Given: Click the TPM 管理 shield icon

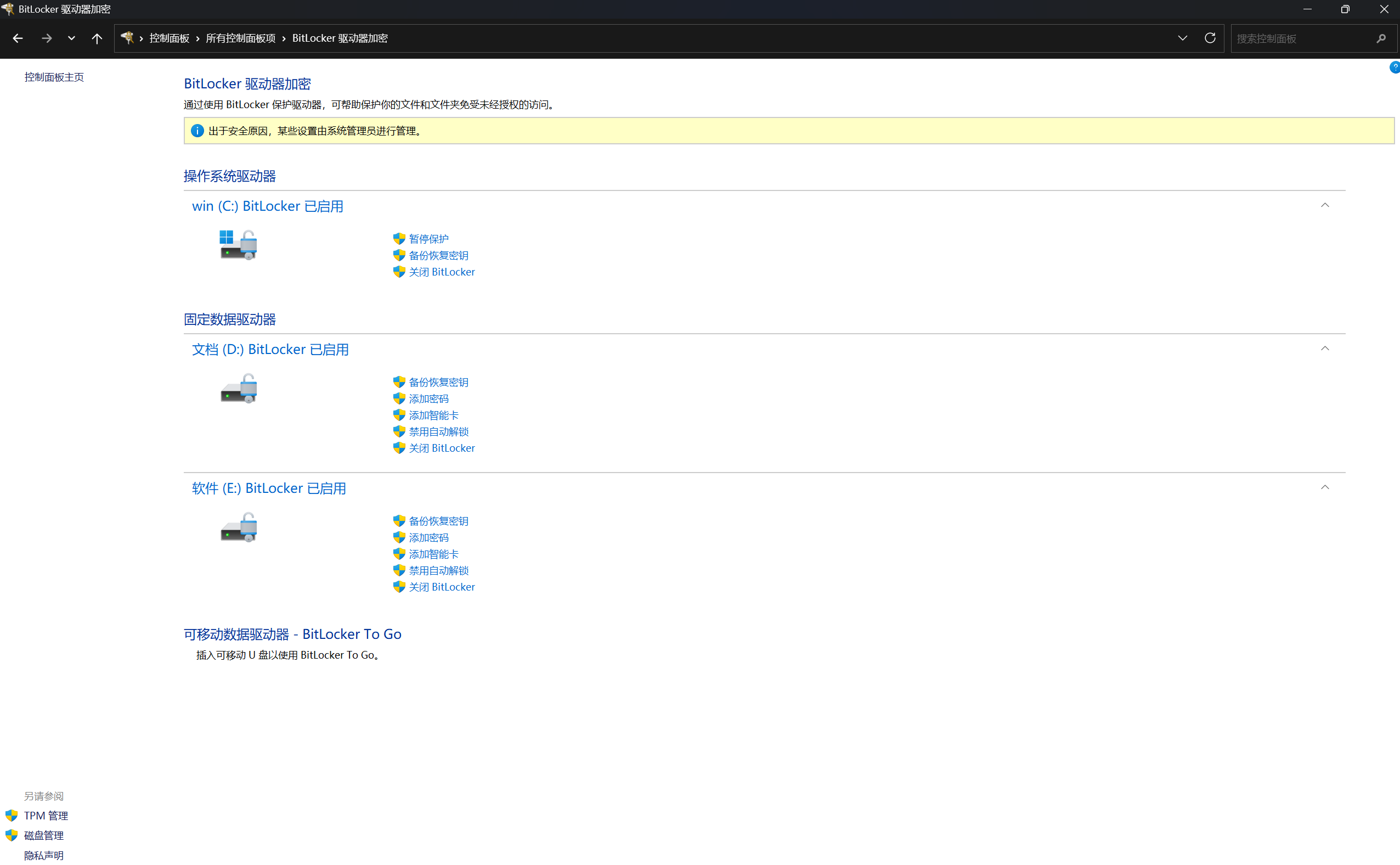Looking at the screenshot, I should [x=12, y=815].
